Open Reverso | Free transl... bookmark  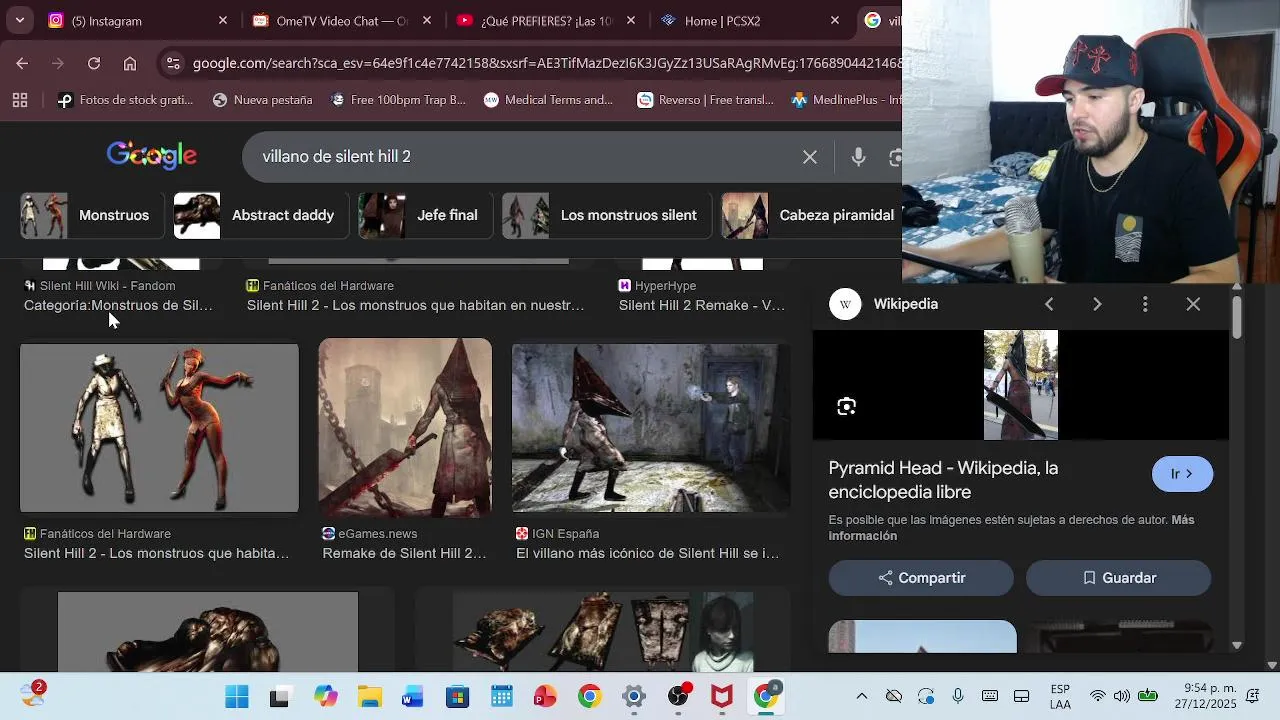tap(705, 100)
